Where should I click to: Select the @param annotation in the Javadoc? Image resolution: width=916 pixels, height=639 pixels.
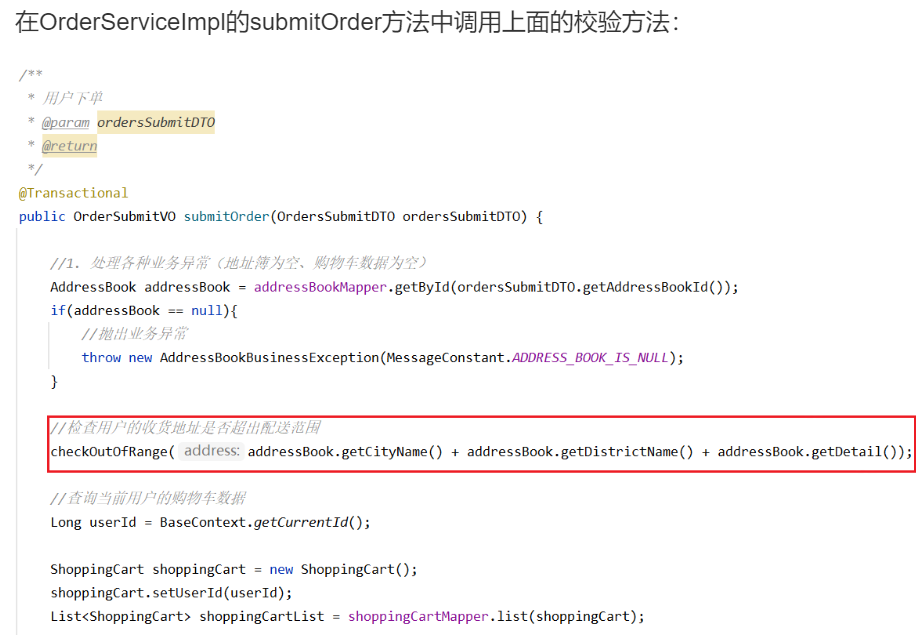(x=65, y=123)
